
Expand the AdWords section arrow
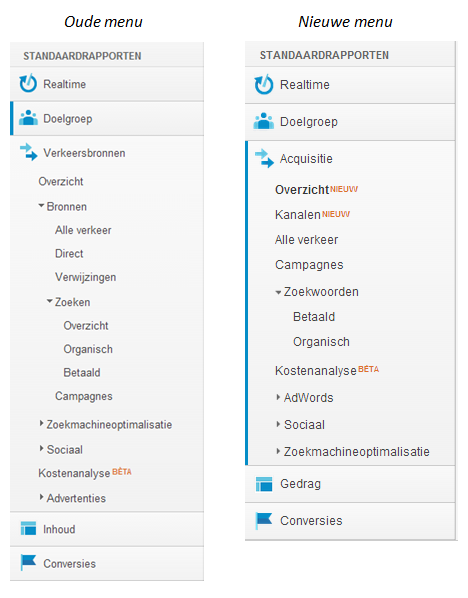click(x=278, y=397)
